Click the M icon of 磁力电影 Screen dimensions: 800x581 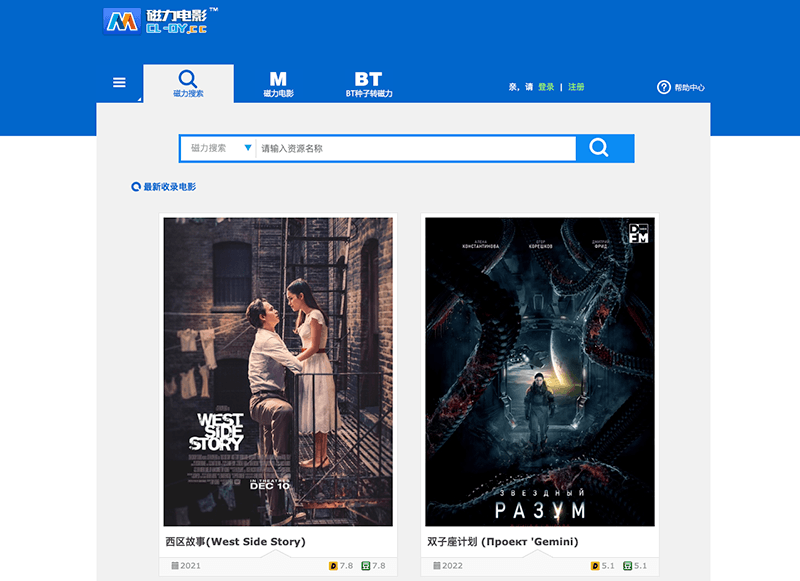point(278,79)
